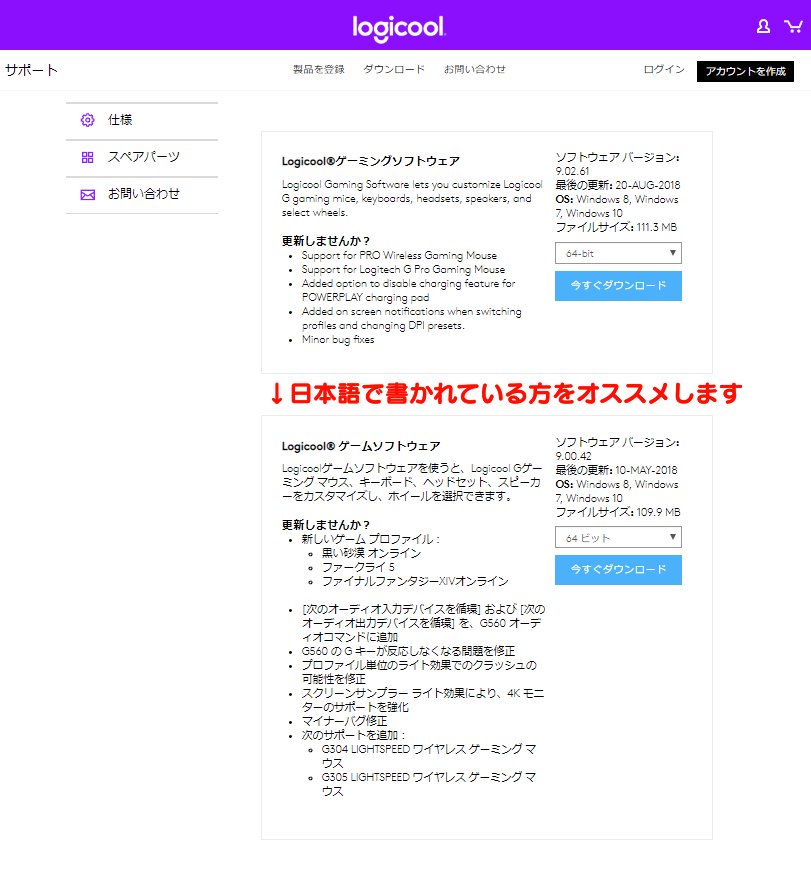
Task: Select お問い合わせ in the left sidebar
Action: click(x=144, y=194)
